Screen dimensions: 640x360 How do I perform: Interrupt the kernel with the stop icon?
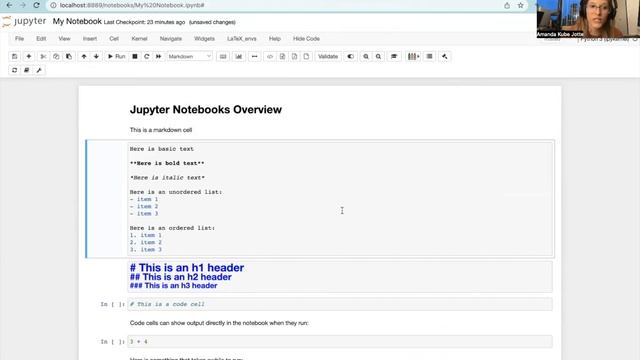point(135,56)
